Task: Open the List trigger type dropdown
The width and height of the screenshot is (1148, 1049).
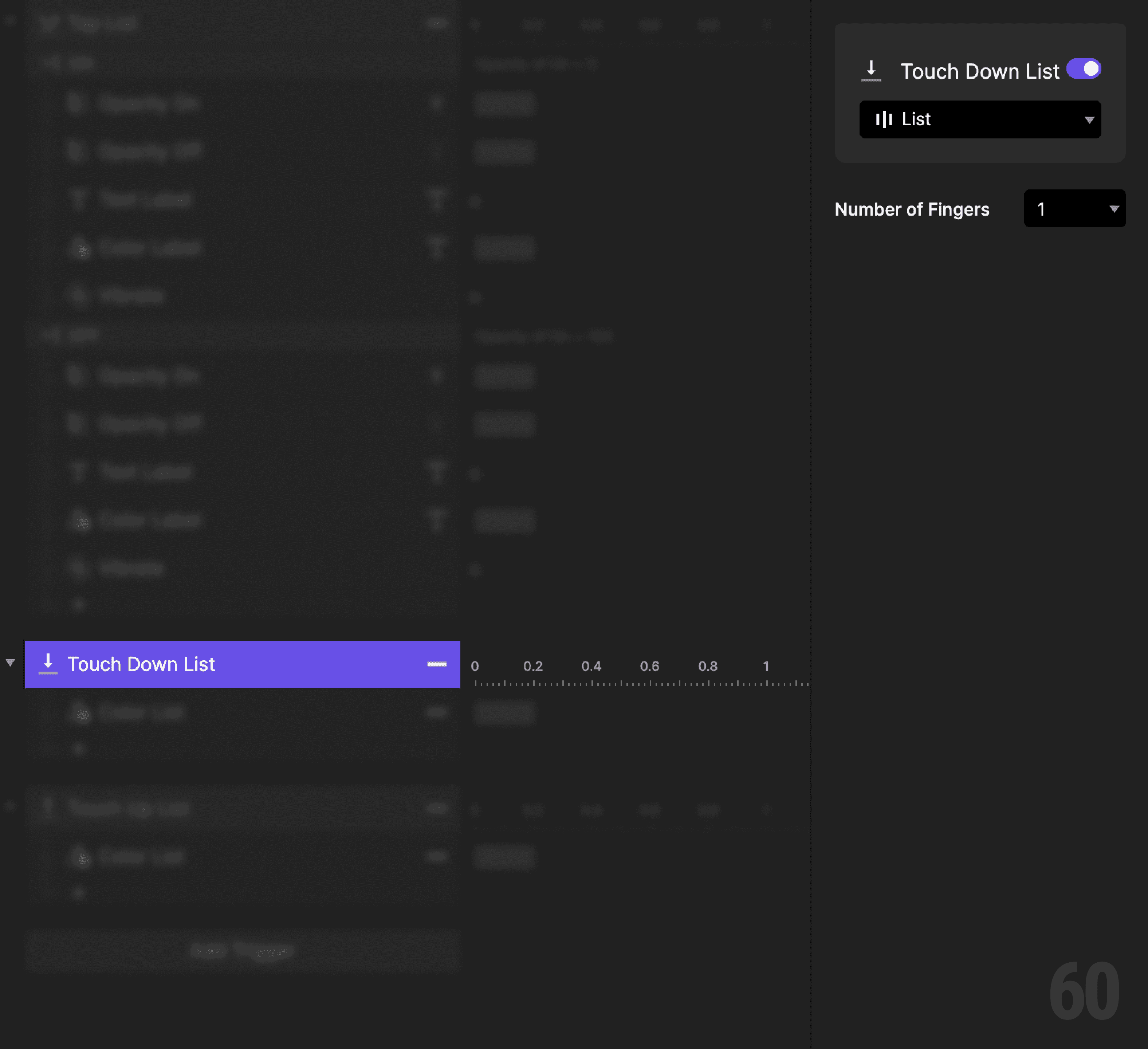Action: coord(979,119)
